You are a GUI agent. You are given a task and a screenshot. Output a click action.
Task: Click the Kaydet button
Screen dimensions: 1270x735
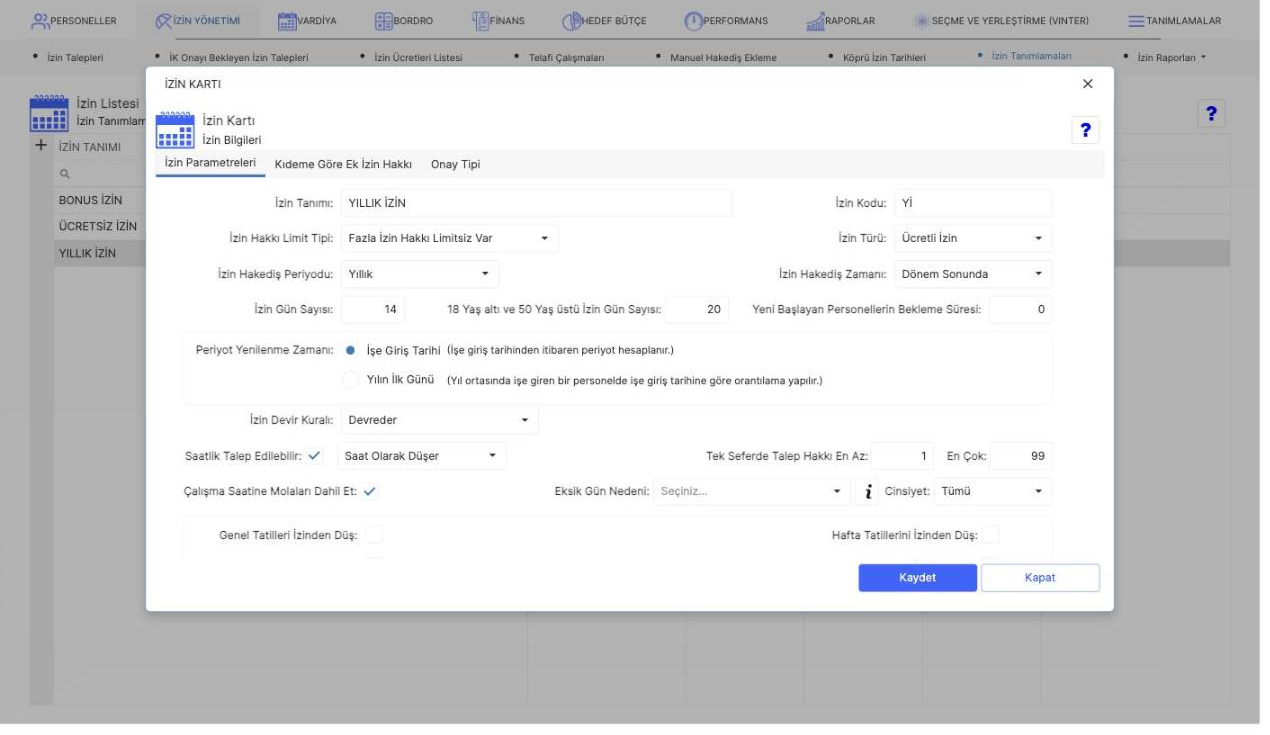918,577
